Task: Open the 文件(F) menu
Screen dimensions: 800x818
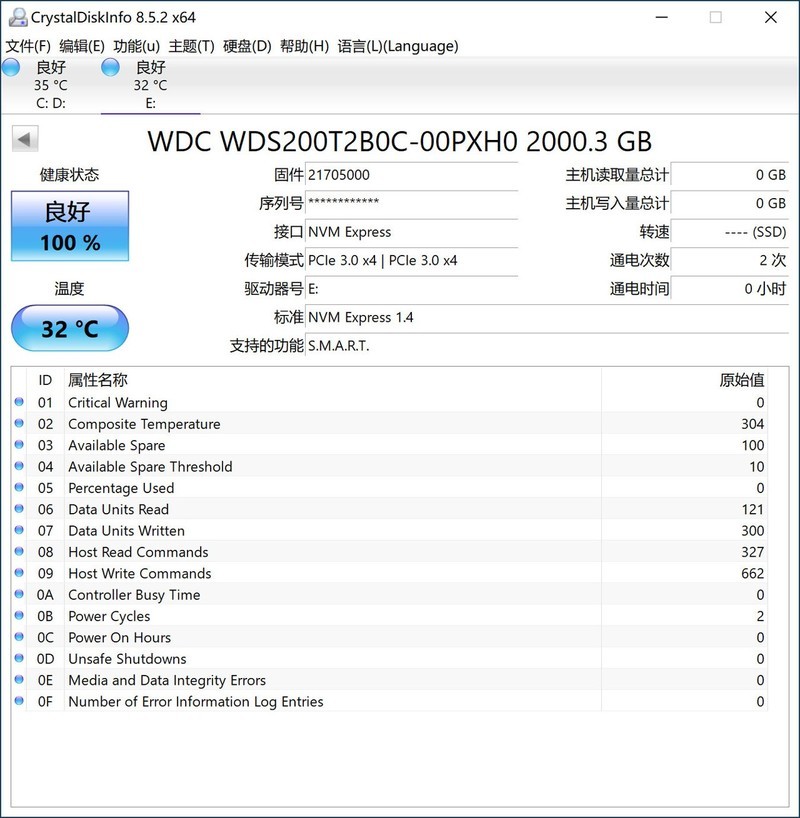Action: pyautogui.click(x=28, y=45)
